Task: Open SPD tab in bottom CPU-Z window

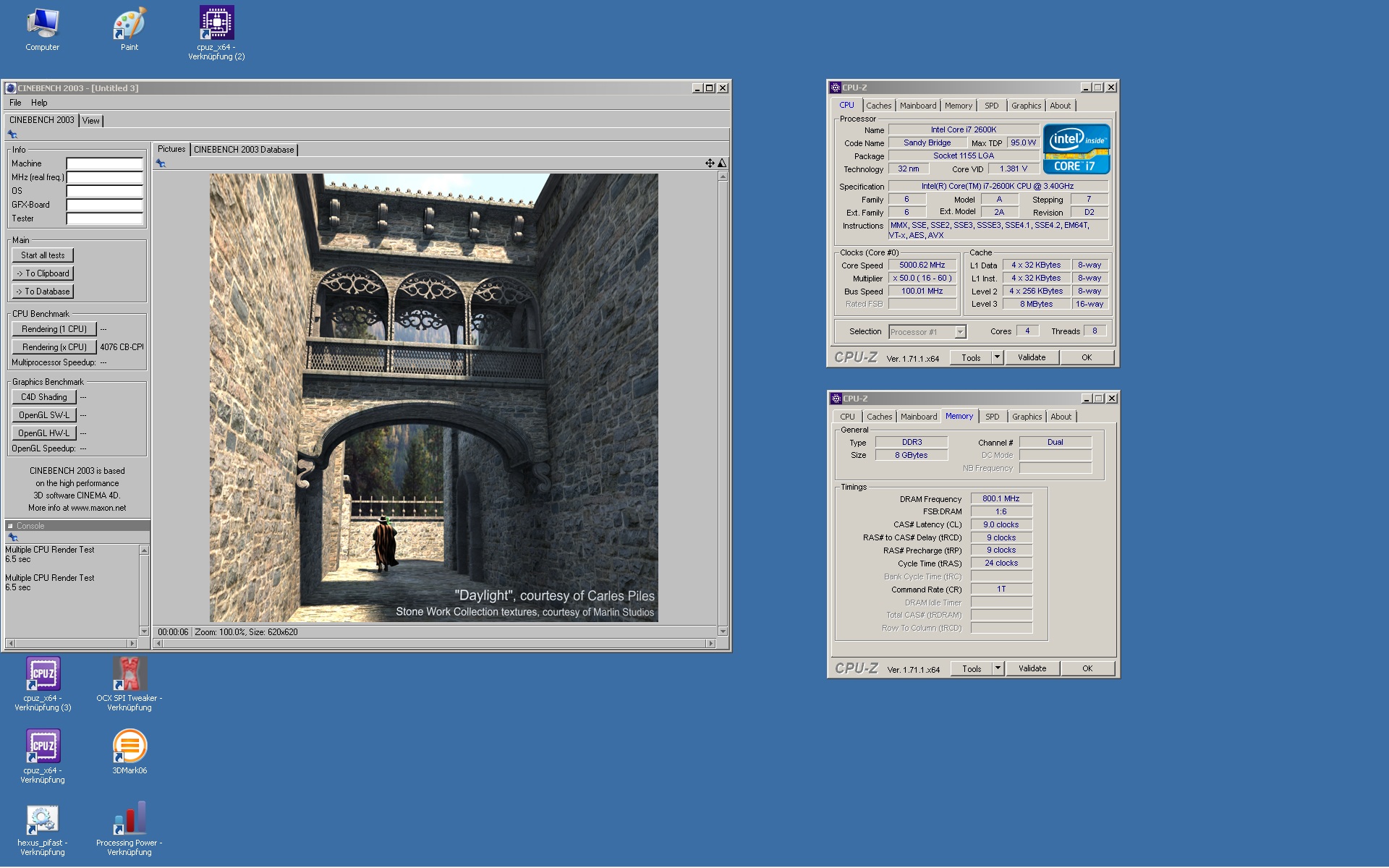Action: 992,417
